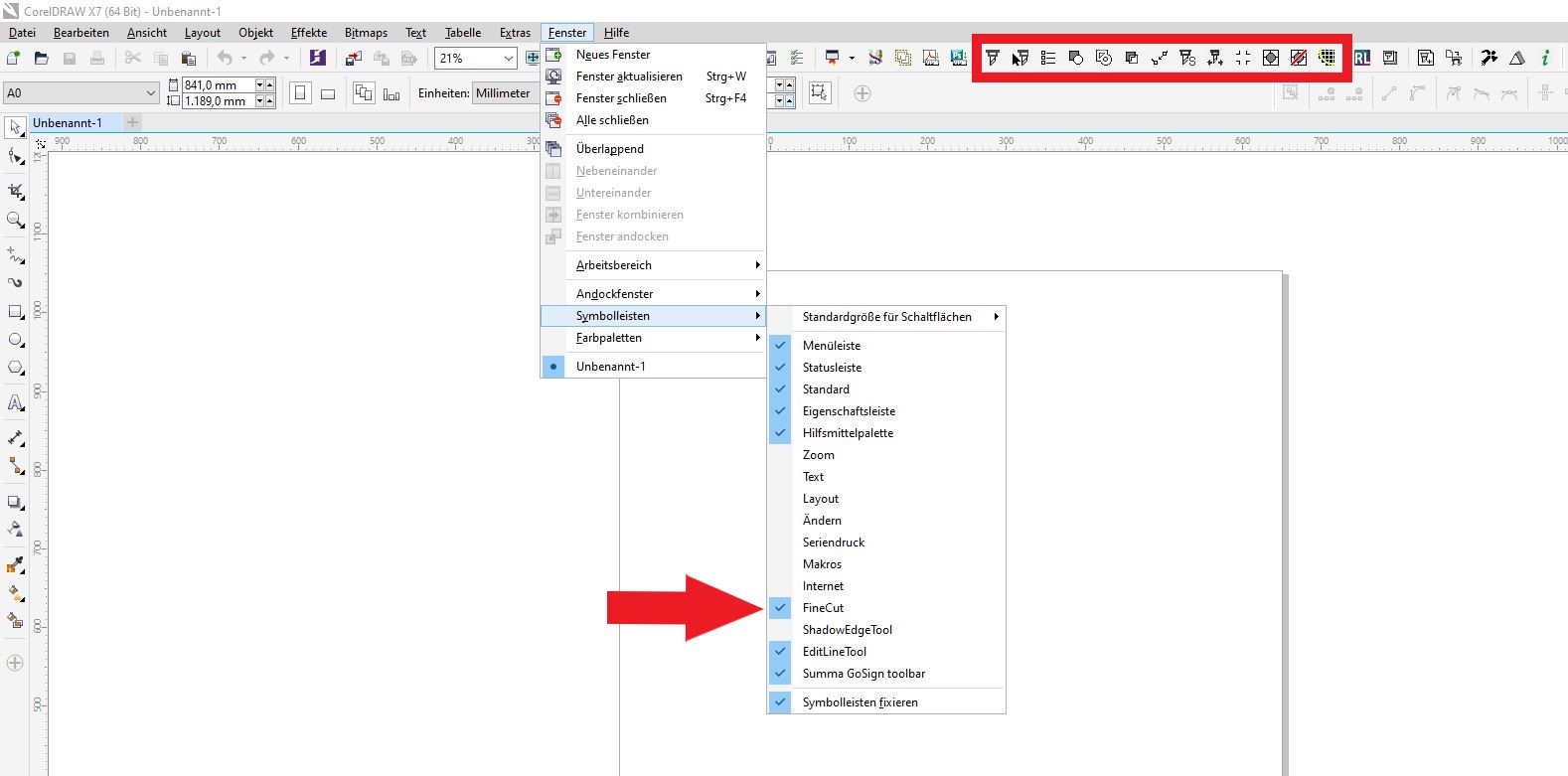Click the Zoom magnifier tool
Screen dimensions: 1568x776
pos(15,221)
